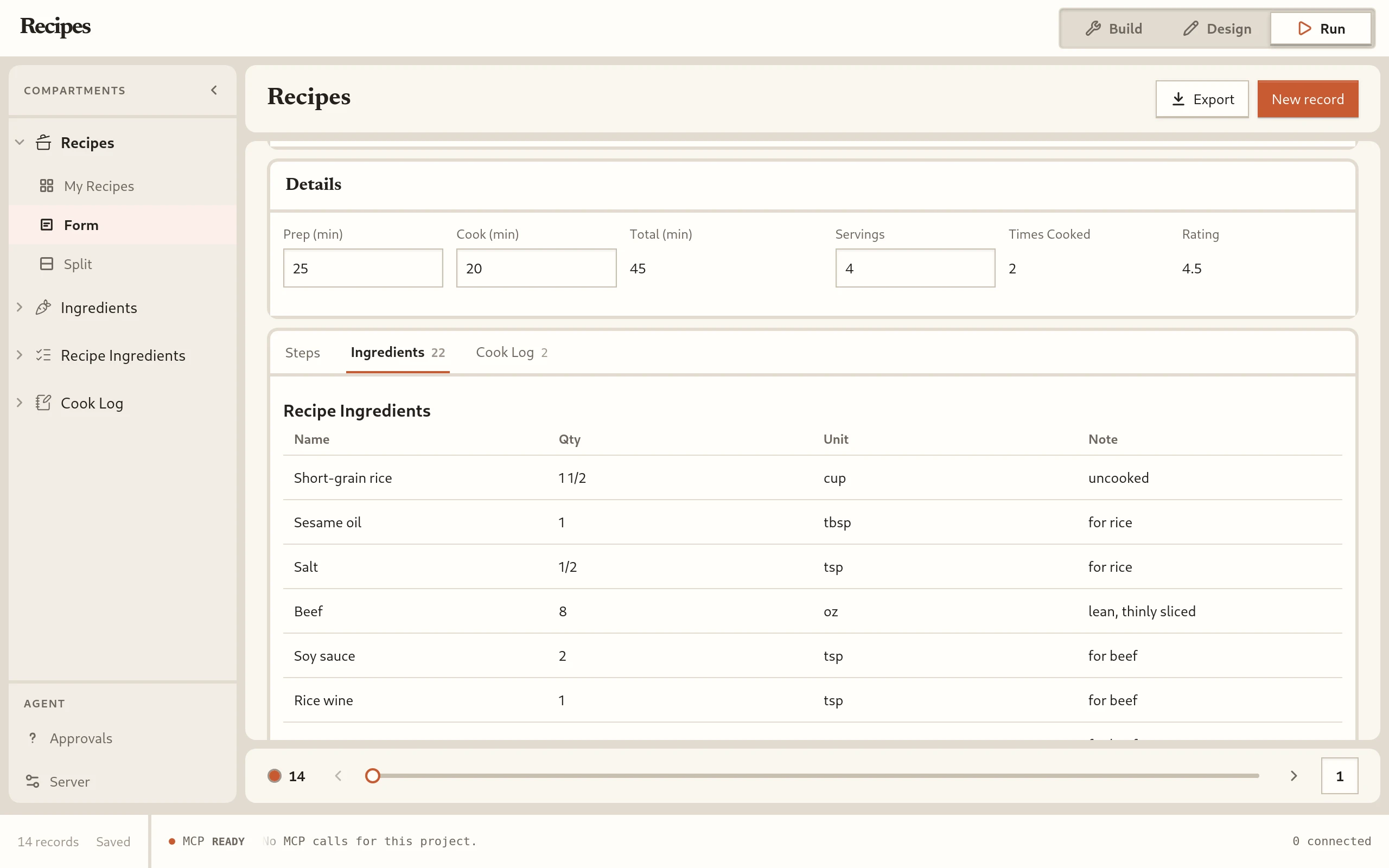Collapse the Recipes tree node

pyautogui.click(x=20, y=142)
